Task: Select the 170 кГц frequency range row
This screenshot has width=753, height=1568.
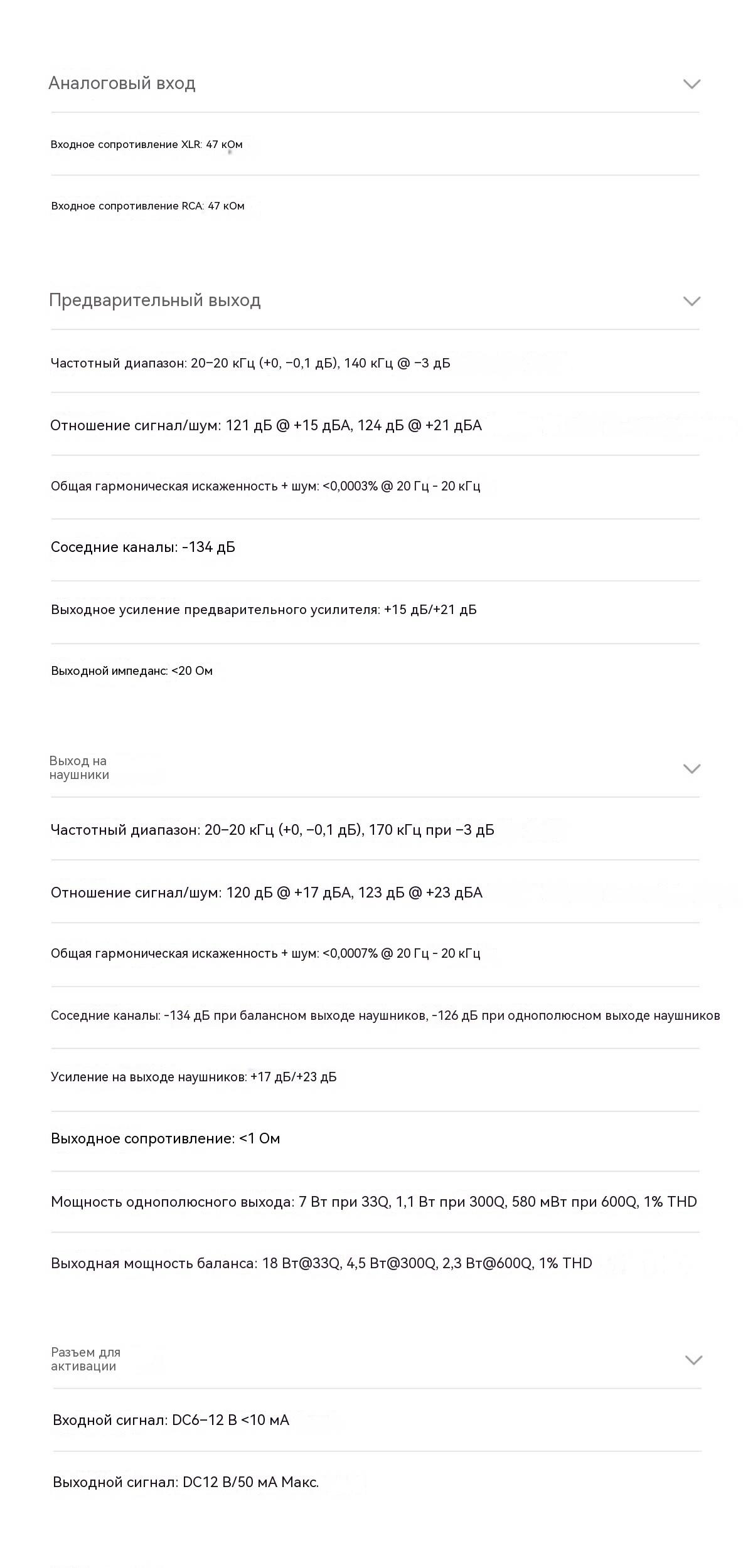Action: pos(375,830)
